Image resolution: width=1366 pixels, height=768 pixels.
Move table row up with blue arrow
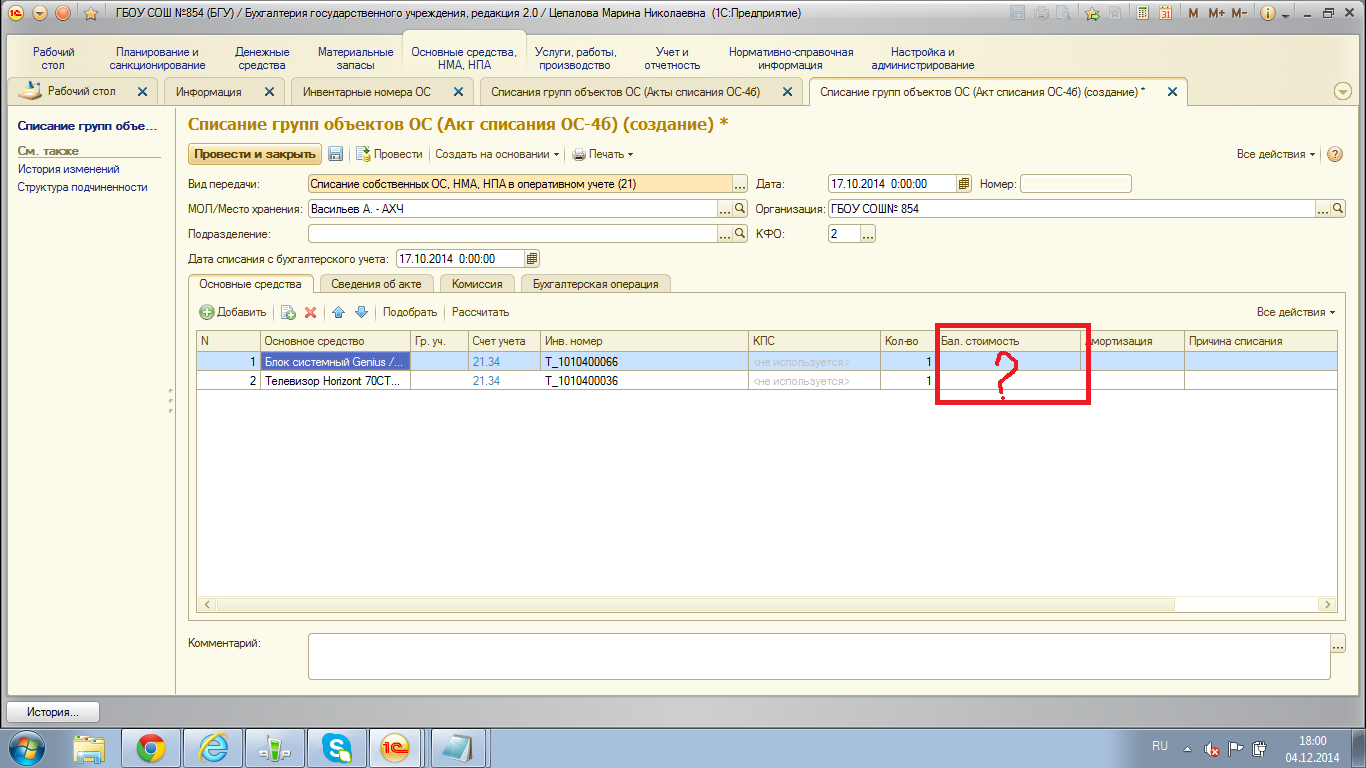click(x=339, y=312)
